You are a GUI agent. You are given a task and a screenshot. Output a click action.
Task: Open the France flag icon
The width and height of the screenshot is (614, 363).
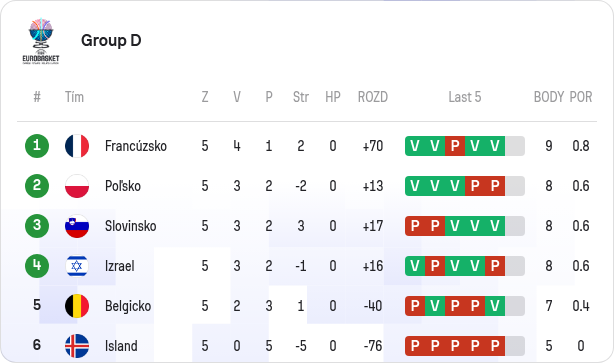77,146
